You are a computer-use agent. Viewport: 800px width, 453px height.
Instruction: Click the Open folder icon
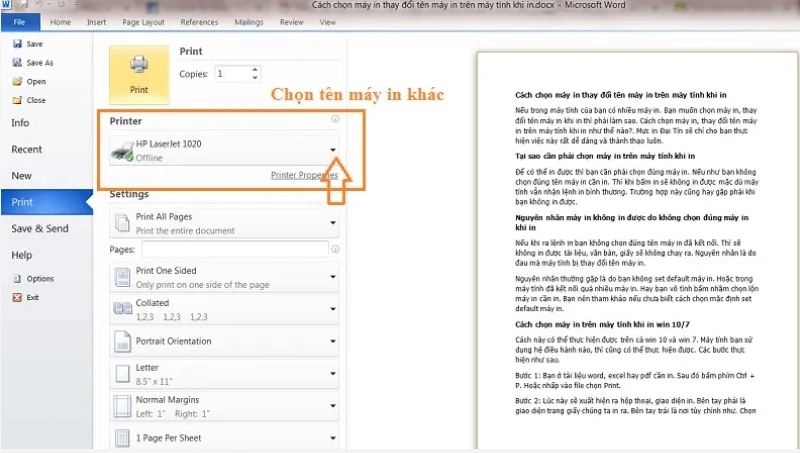pyautogui.click(x=17, y=82)
